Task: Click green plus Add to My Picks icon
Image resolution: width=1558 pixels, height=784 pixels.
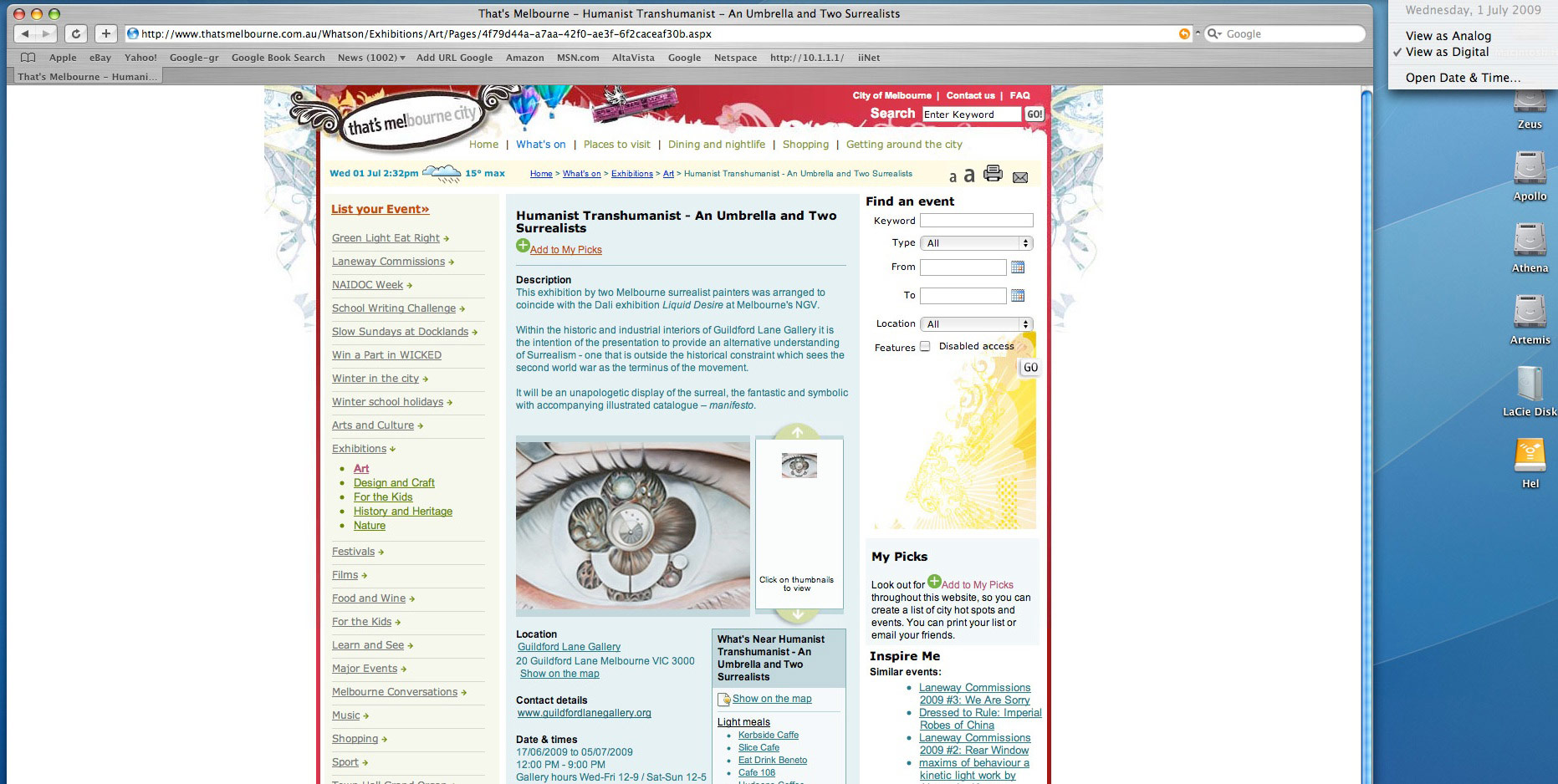Action: [523, 245]
